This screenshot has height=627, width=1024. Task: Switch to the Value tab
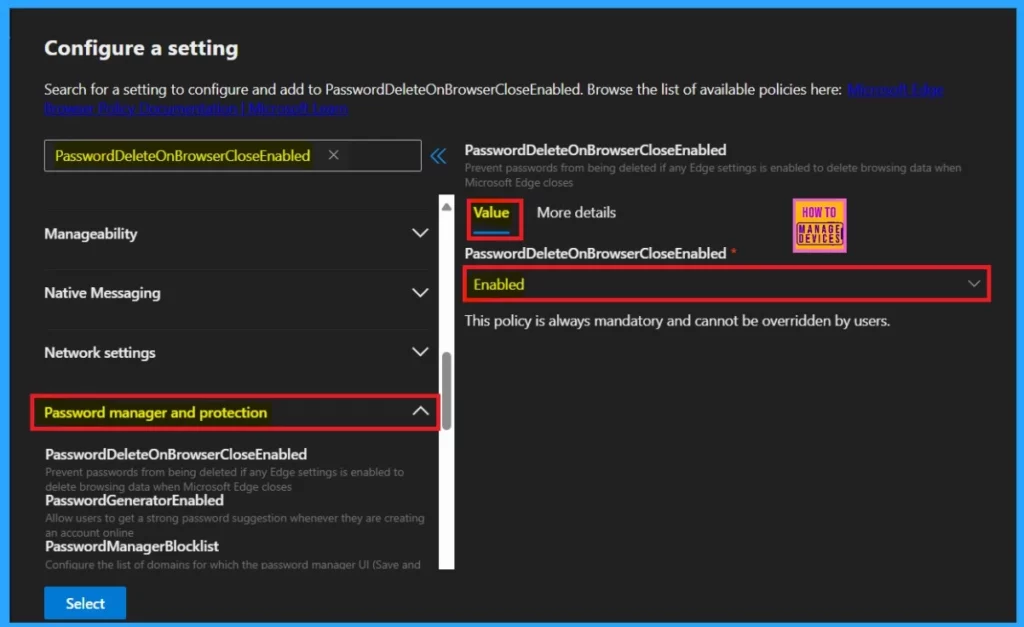491,213
